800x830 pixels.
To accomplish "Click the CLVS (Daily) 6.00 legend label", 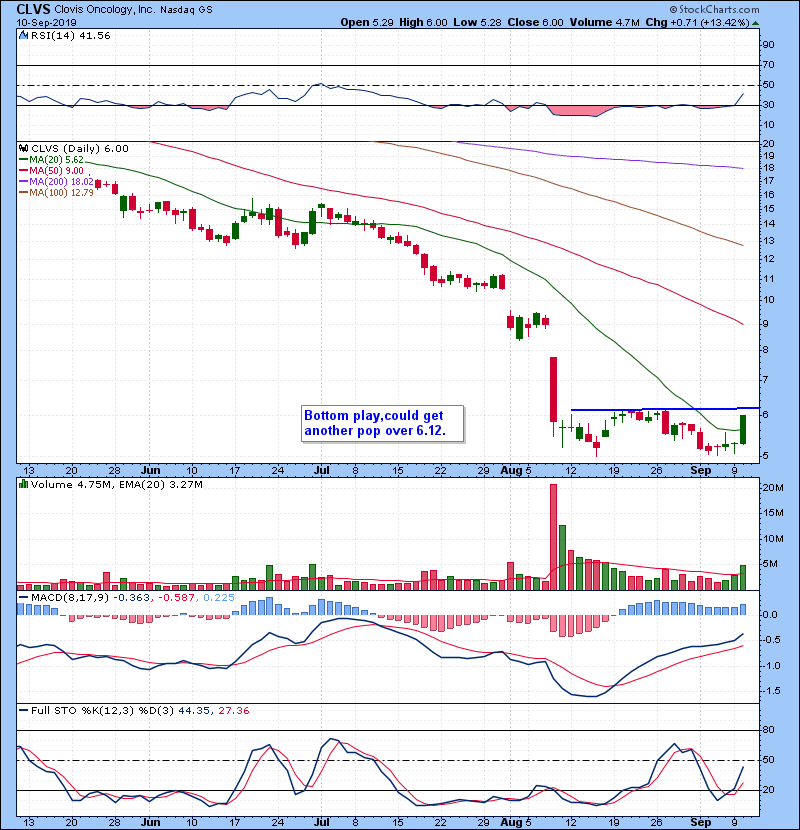I will [x=79, y=149].
